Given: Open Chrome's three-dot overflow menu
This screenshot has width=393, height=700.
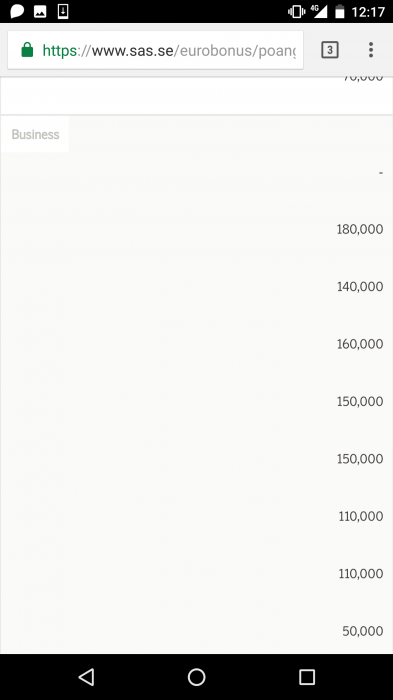Looking at the screenshot, I should click(371, 50).
